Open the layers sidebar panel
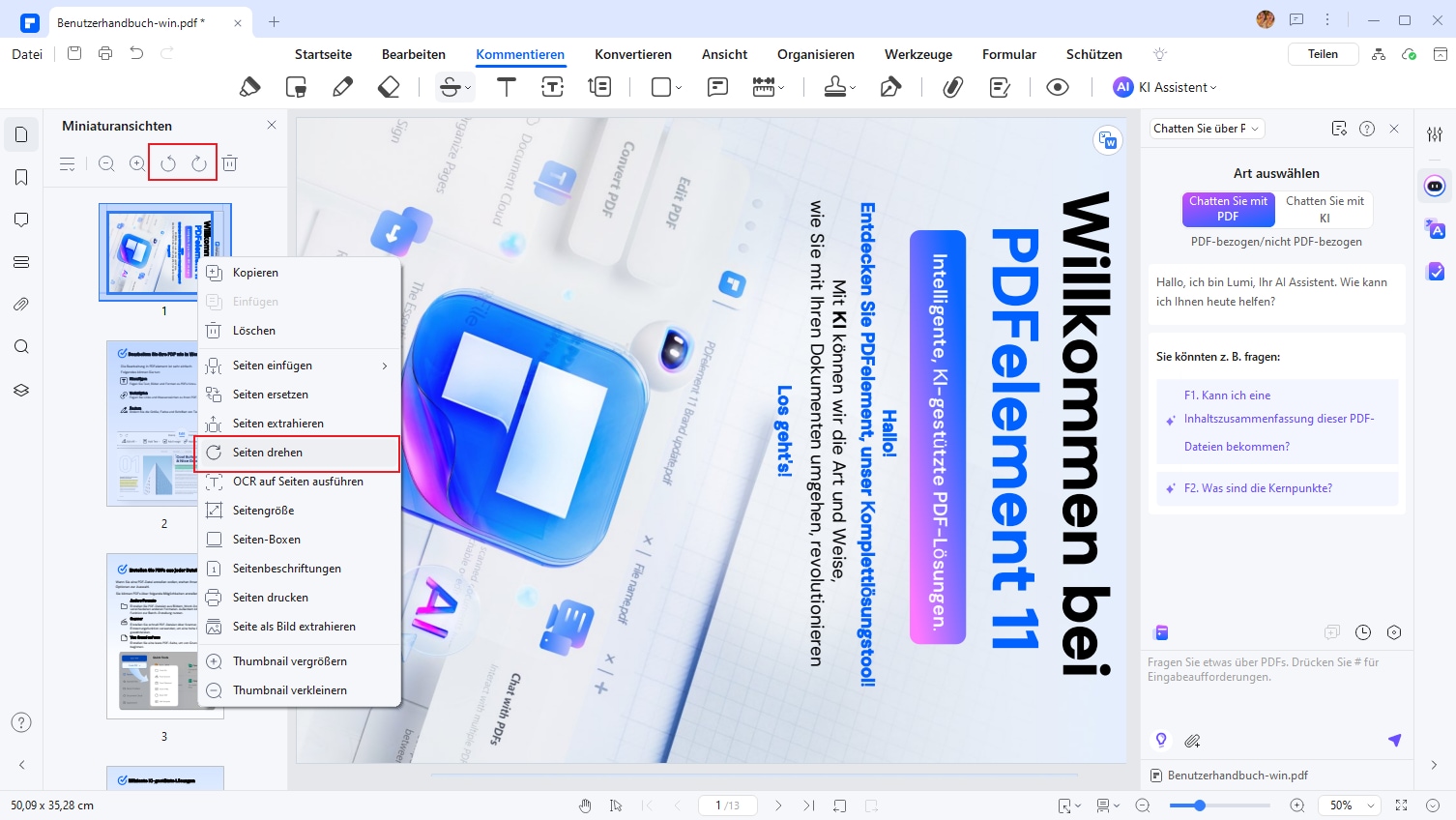This screenshot has width=1456, height=820. click(x=21, y=390)
